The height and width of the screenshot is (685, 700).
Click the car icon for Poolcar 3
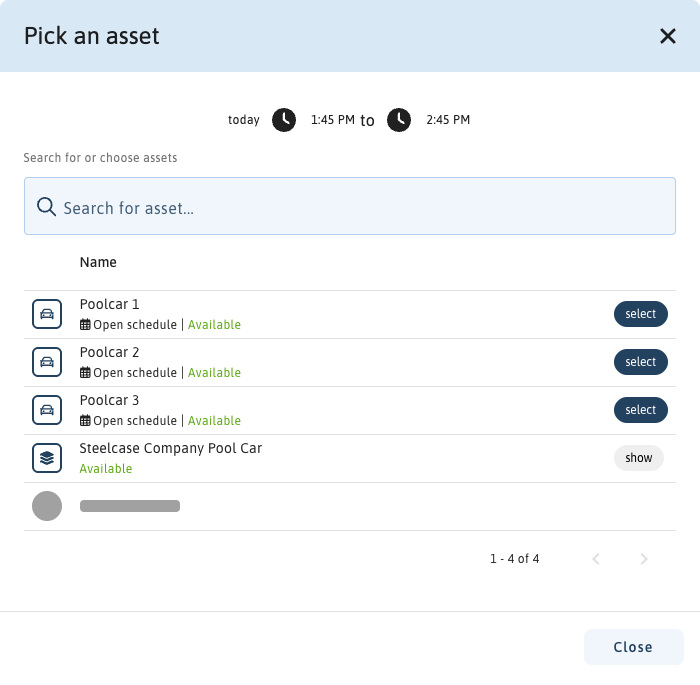(47, 410)
